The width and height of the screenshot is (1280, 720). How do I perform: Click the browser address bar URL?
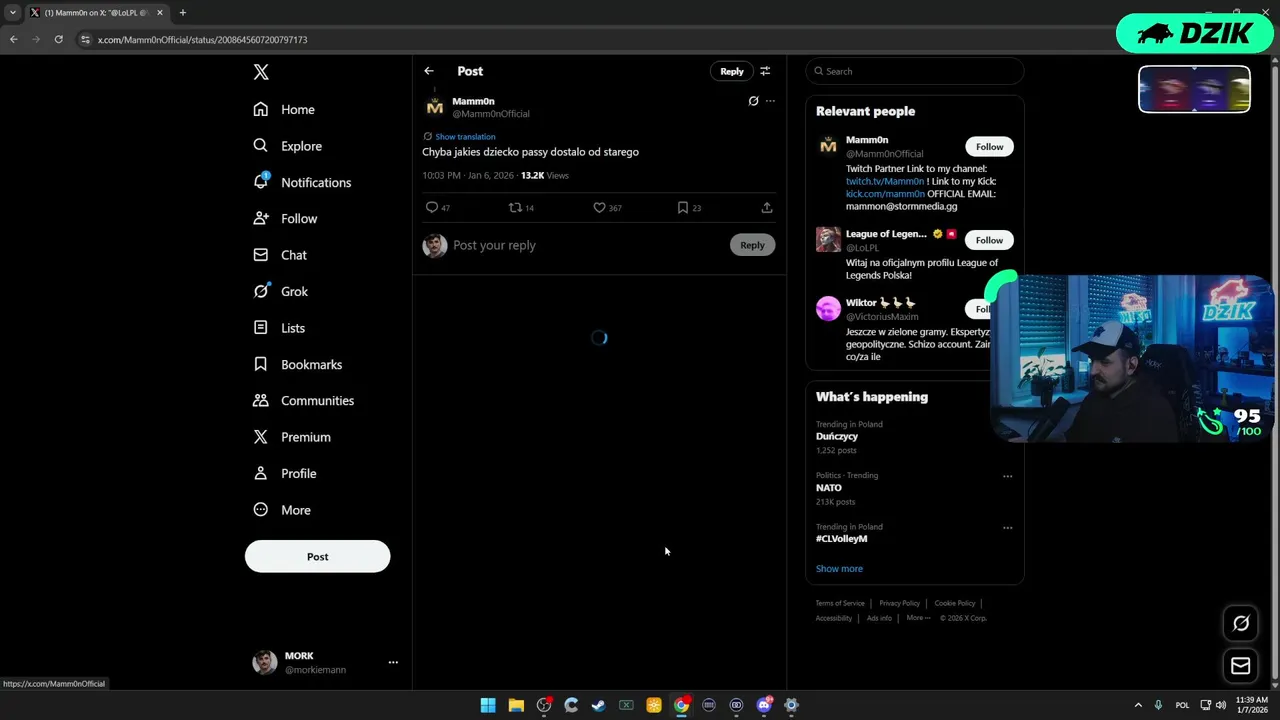click(x=202, y=40)
